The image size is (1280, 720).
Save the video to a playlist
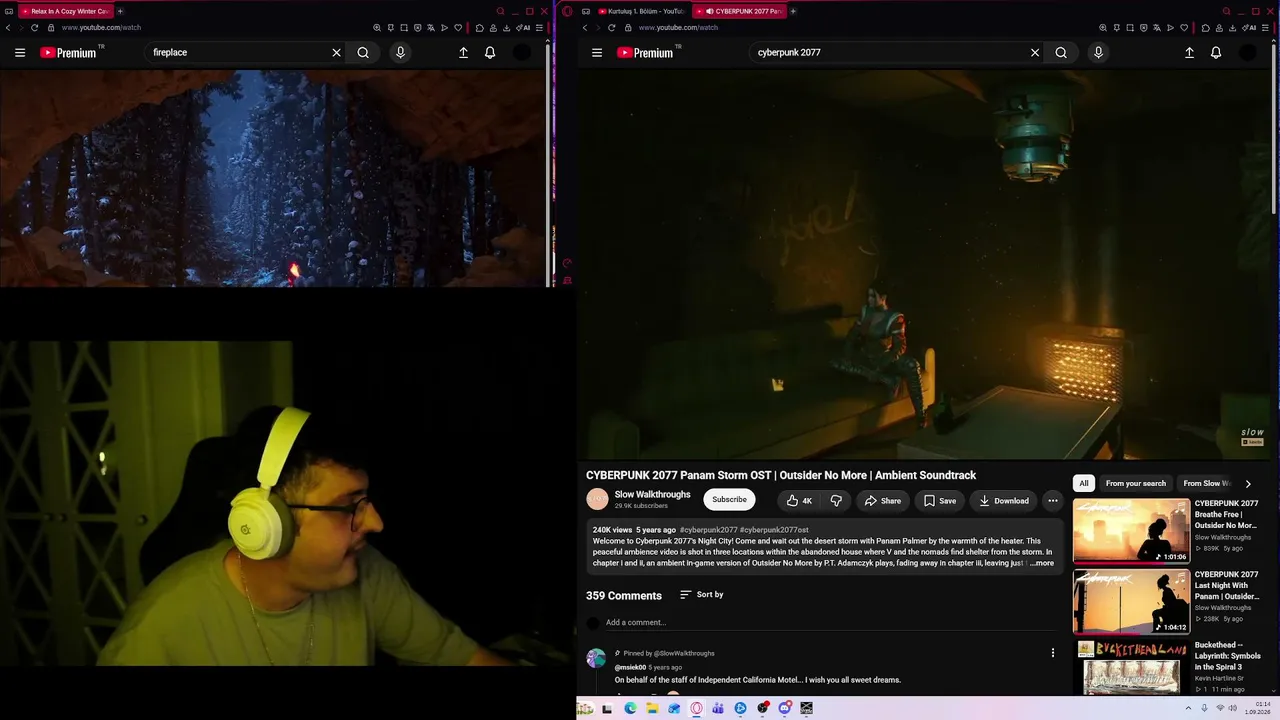pos(940,501)
